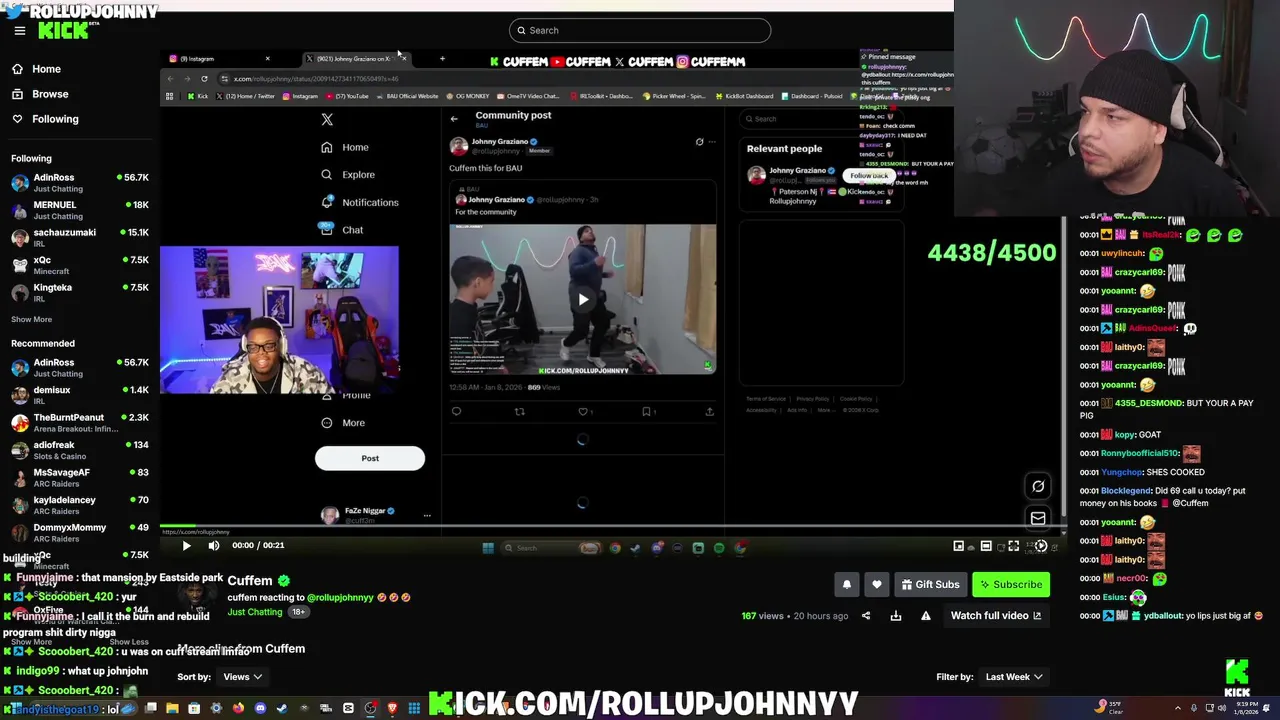The height and width of the screenshot is (720, 1280).
Task: Enter fullscreen in clip player
Action: [1013, 546]
